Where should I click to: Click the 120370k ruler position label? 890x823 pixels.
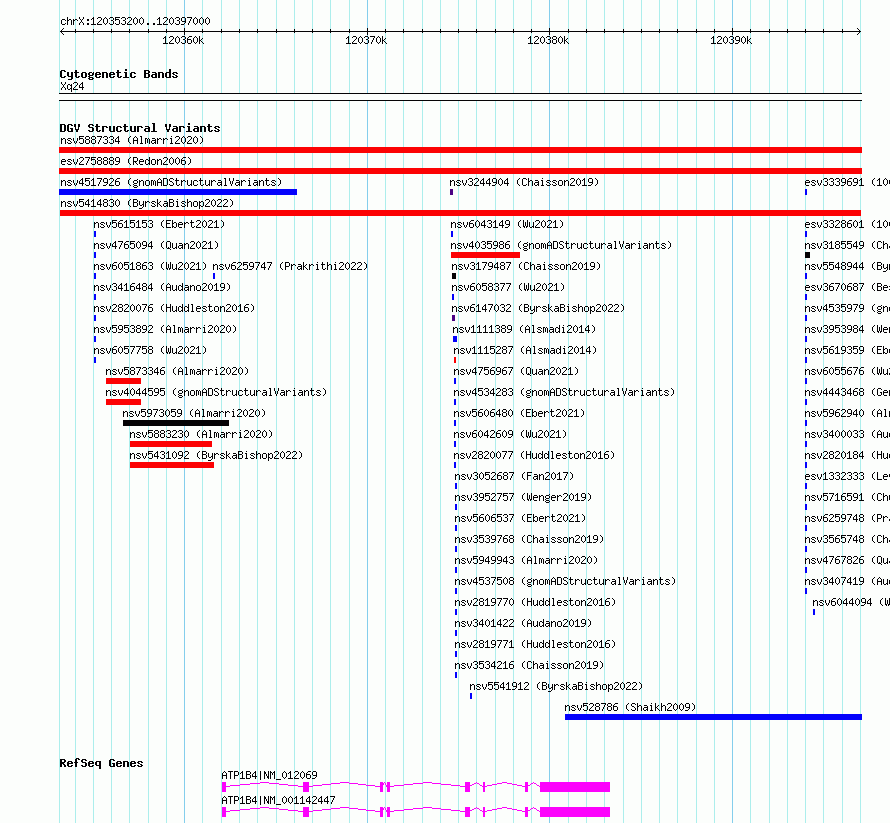[x=366, y=40]
